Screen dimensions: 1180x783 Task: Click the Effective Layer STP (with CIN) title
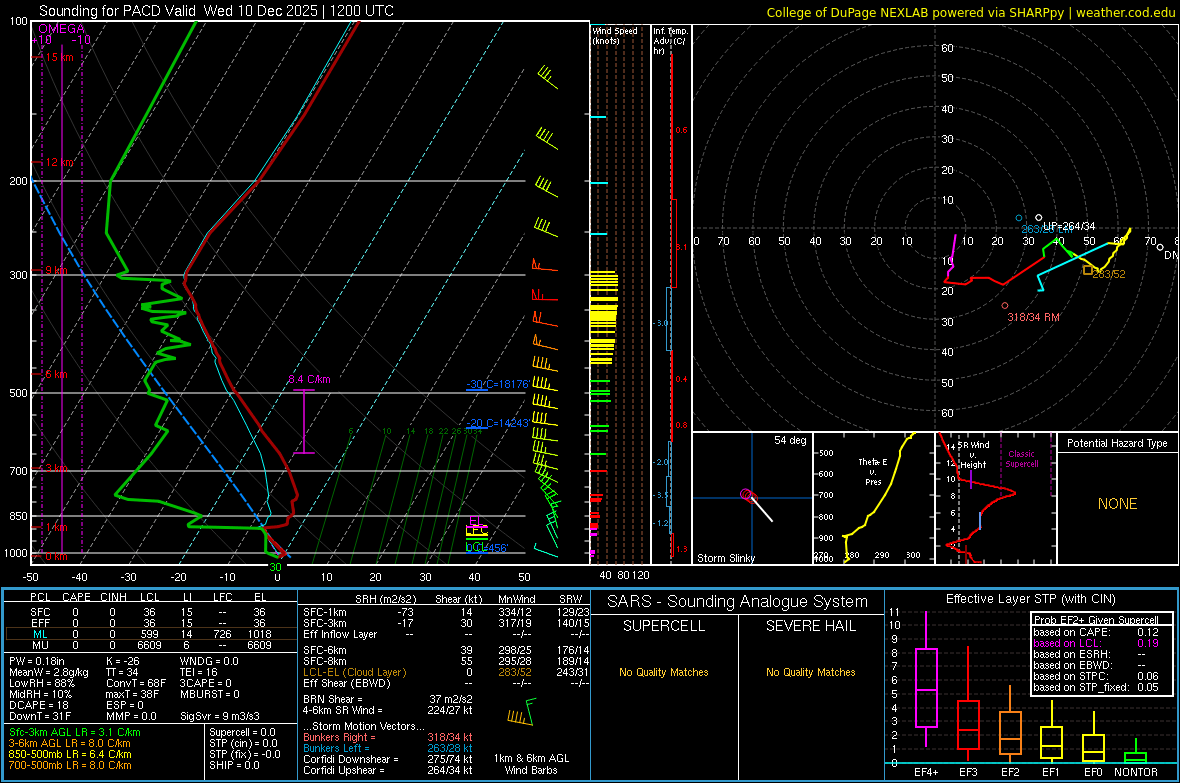[x=1031, y=599]
